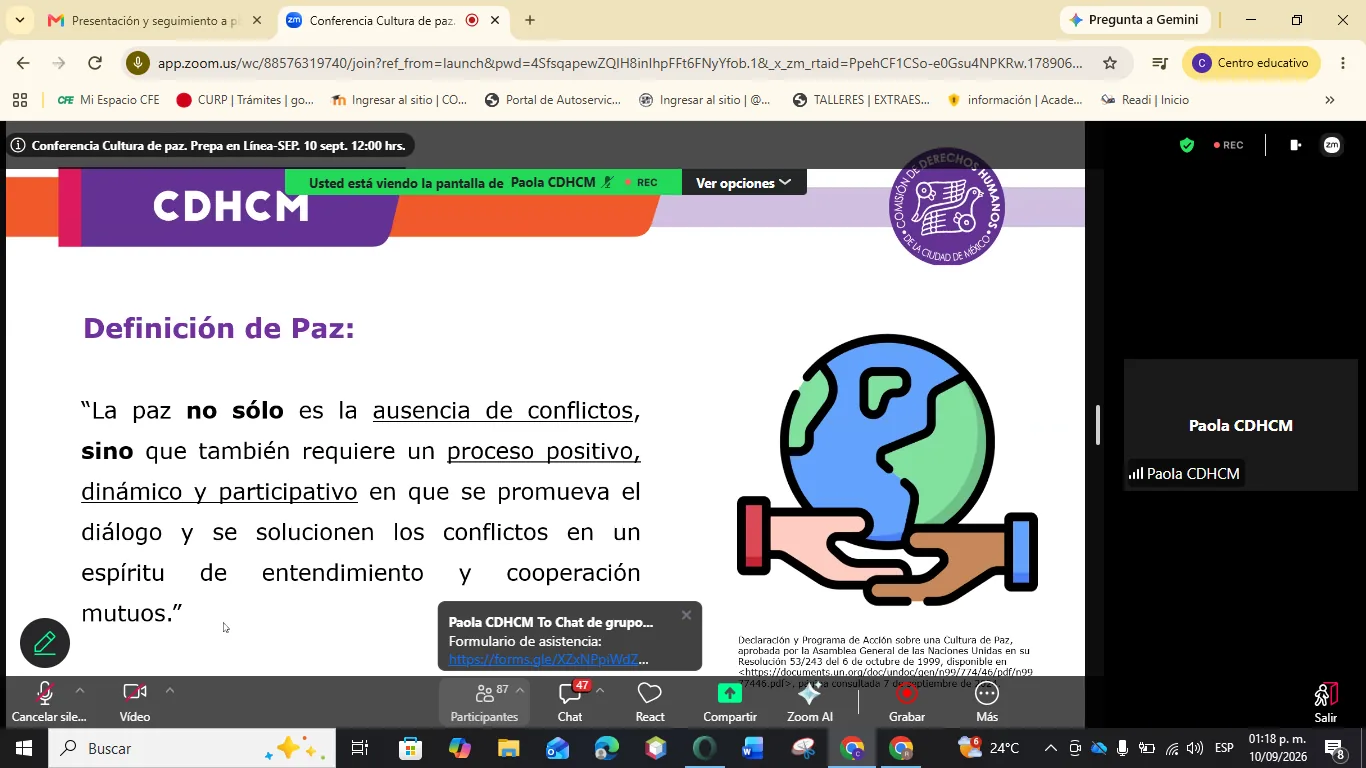Expand the video options caret beside Vídeo
This screenshot has height=768, width=1366.
170,690
